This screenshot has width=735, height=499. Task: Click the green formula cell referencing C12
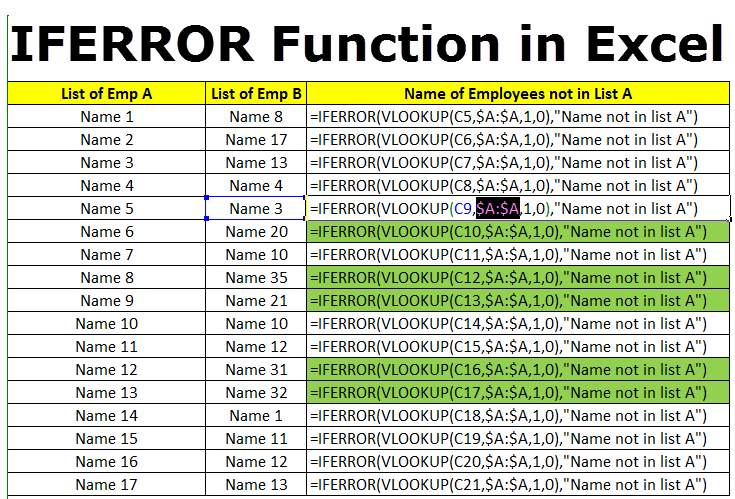[518, 277]
